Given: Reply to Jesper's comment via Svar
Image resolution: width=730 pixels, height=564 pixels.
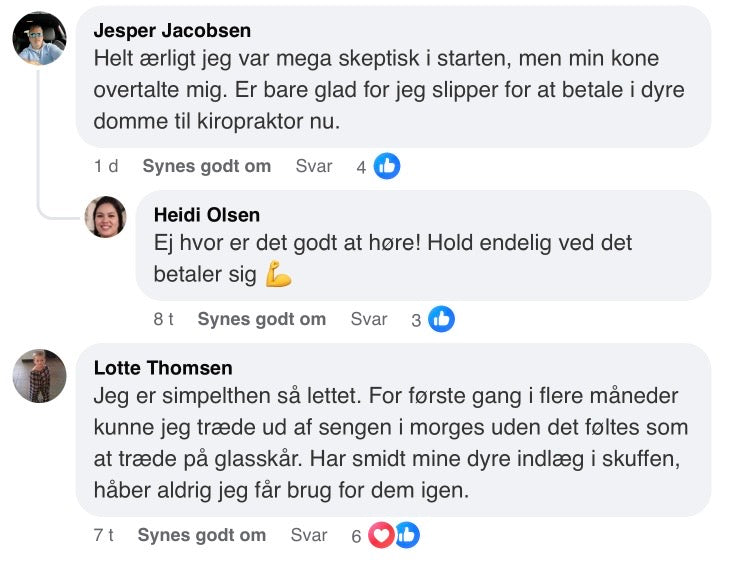Looking at the screenshot, I should click(x=313, y=166).
